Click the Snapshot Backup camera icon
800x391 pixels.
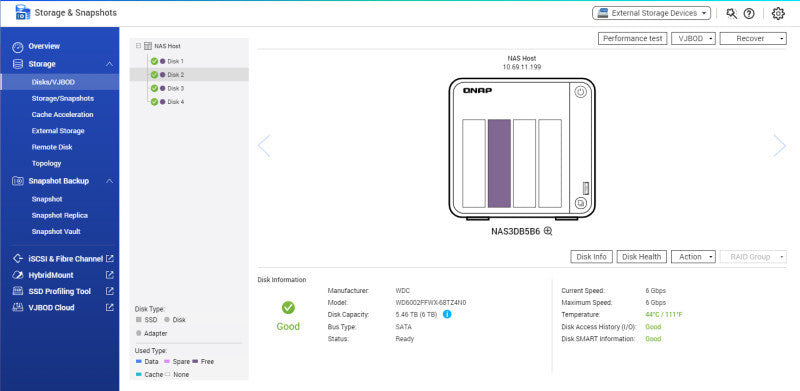(x=18, y=181)
